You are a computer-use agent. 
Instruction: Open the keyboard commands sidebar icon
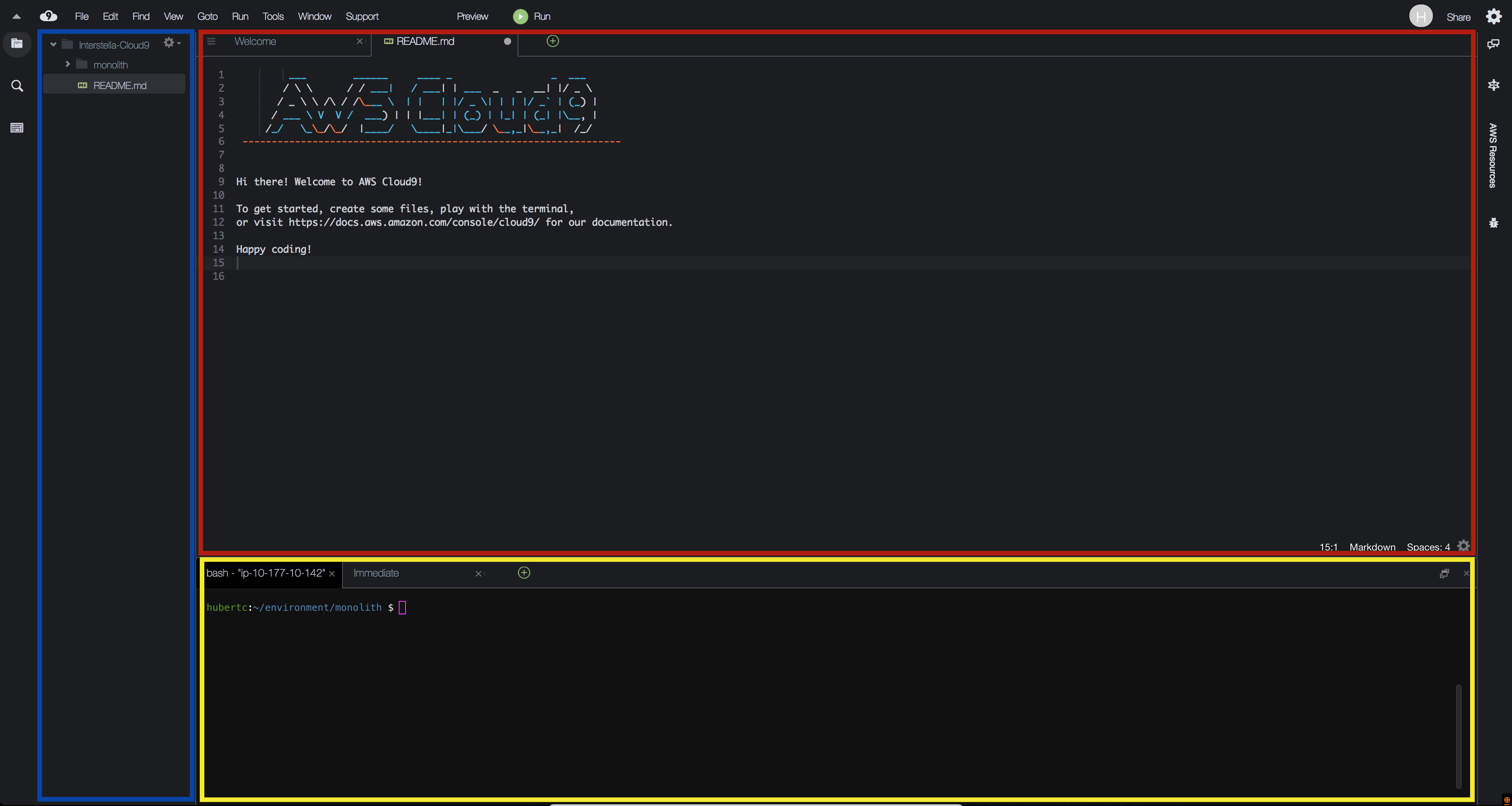pos(17,128)
